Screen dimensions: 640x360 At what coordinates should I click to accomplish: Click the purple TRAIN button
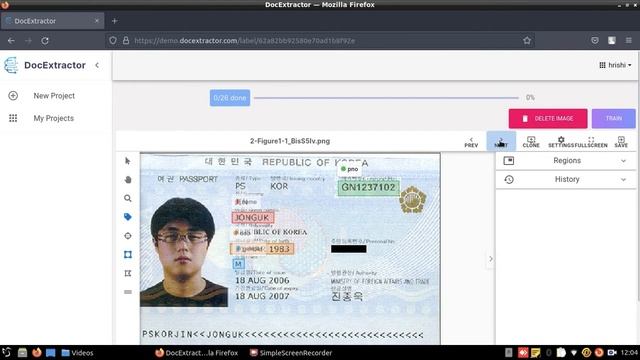(613, 118)
